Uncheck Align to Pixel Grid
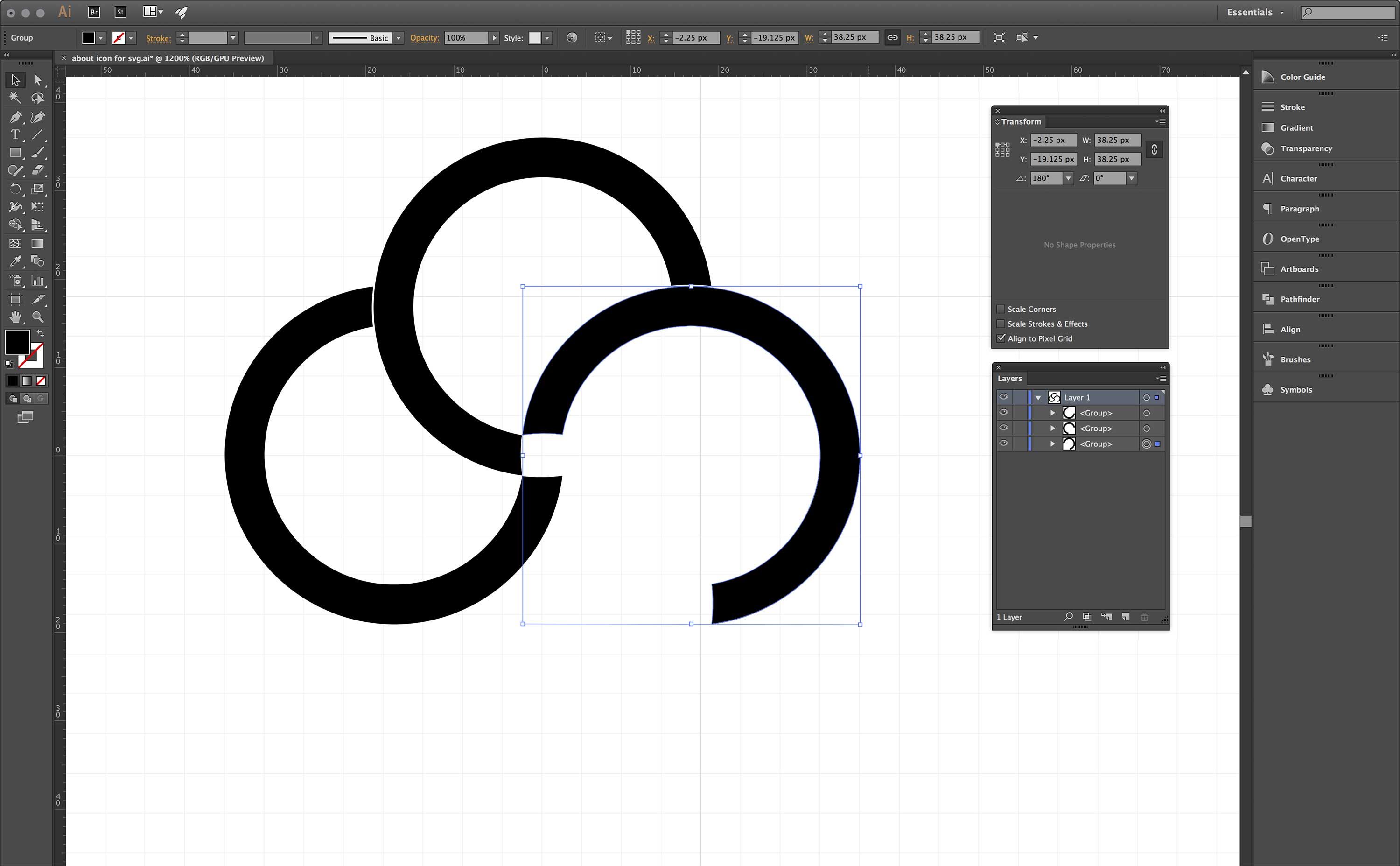The height and width of the screenshot is (866, 1400). pyautogui.click(x=1001, y=338)
